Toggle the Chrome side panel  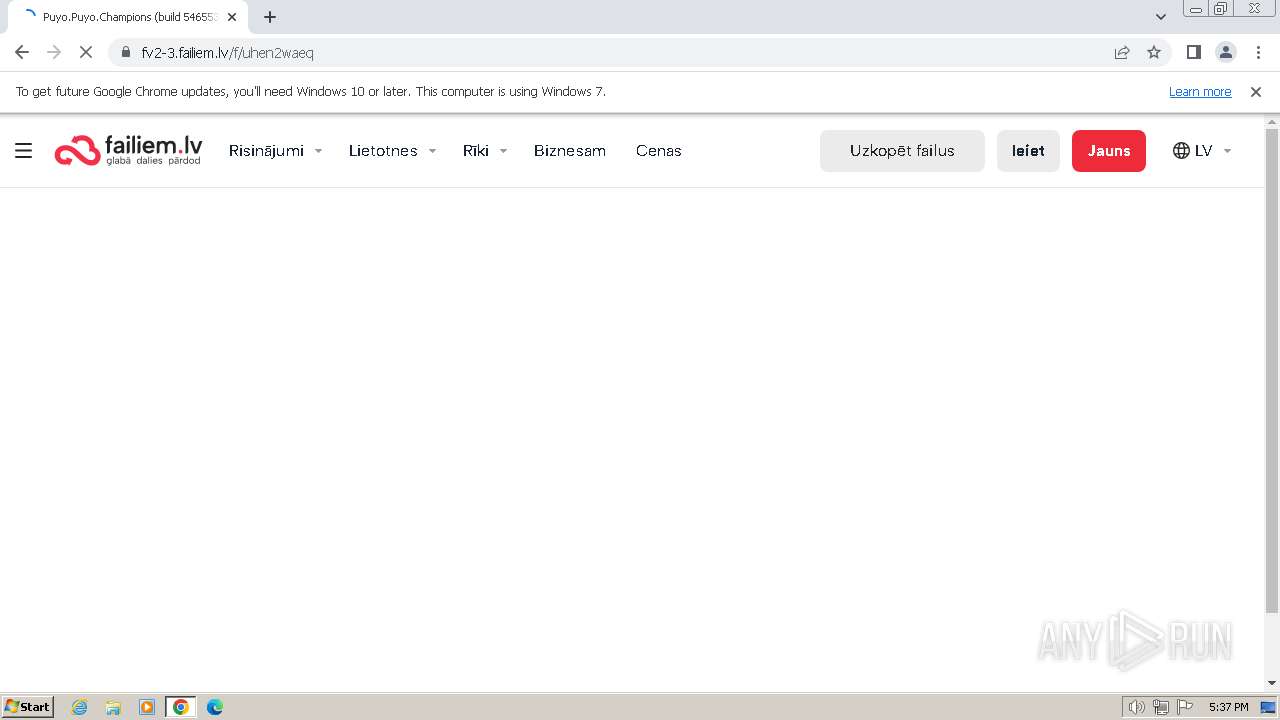pos(1193,52)
